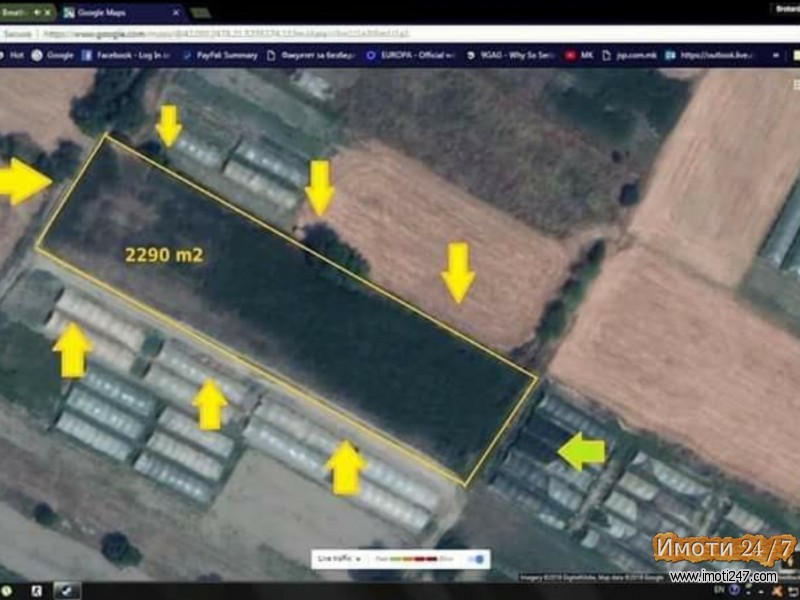The width and height of the screenshot is (800, 600).
Task: Open the Windows Start menu
Action: pos(8,590)
